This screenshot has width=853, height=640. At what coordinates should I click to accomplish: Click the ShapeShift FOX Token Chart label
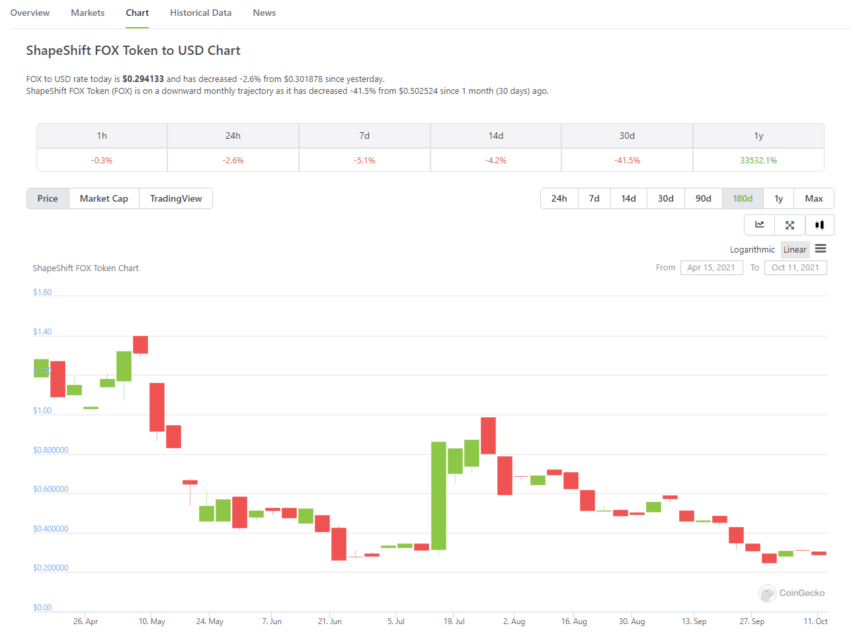tap(85, 268)
